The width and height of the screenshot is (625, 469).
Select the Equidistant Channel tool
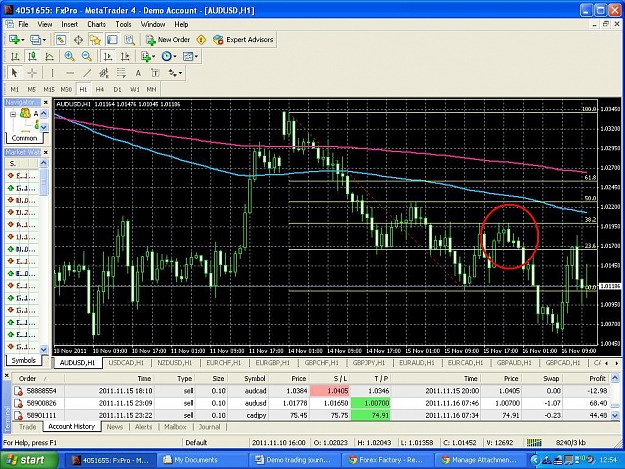[104, 73]
